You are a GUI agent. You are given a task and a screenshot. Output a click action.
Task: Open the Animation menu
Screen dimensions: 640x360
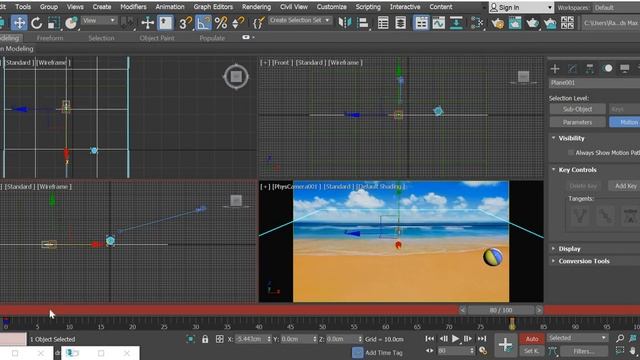coord(170,7)
